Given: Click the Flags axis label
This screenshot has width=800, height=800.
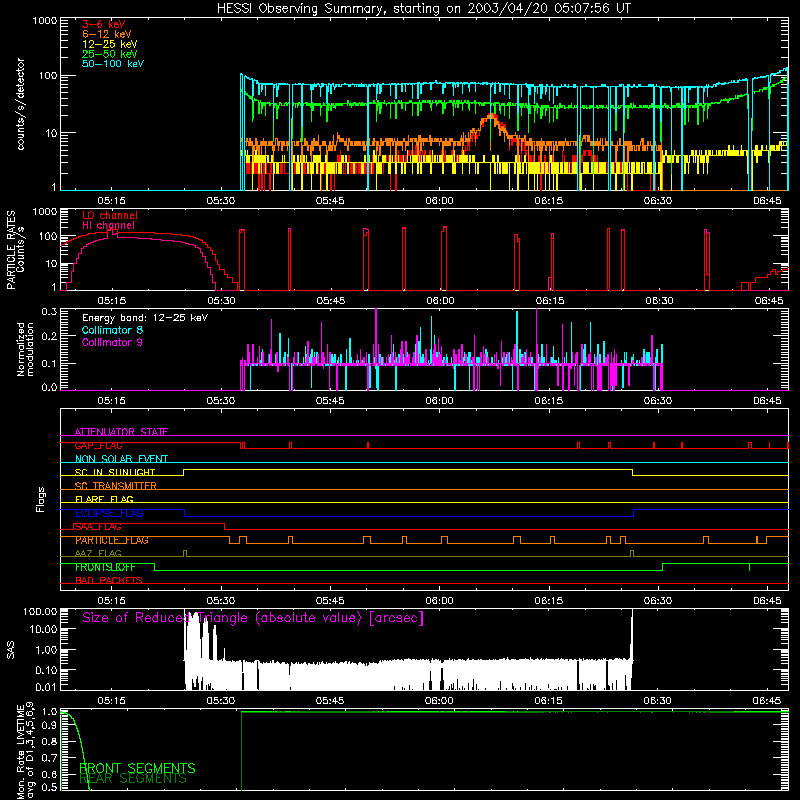Looking at the screenshot, I should [x=41, y=499].
